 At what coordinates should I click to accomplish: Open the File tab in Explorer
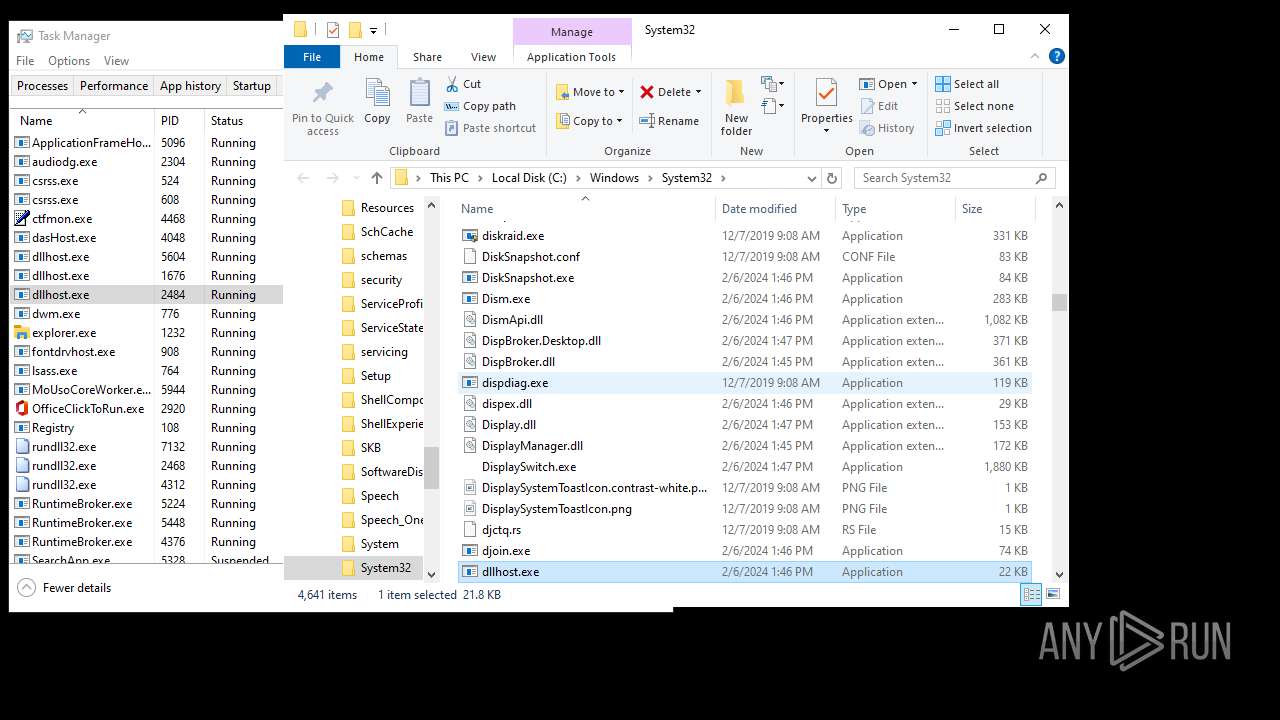coord(312,57)
